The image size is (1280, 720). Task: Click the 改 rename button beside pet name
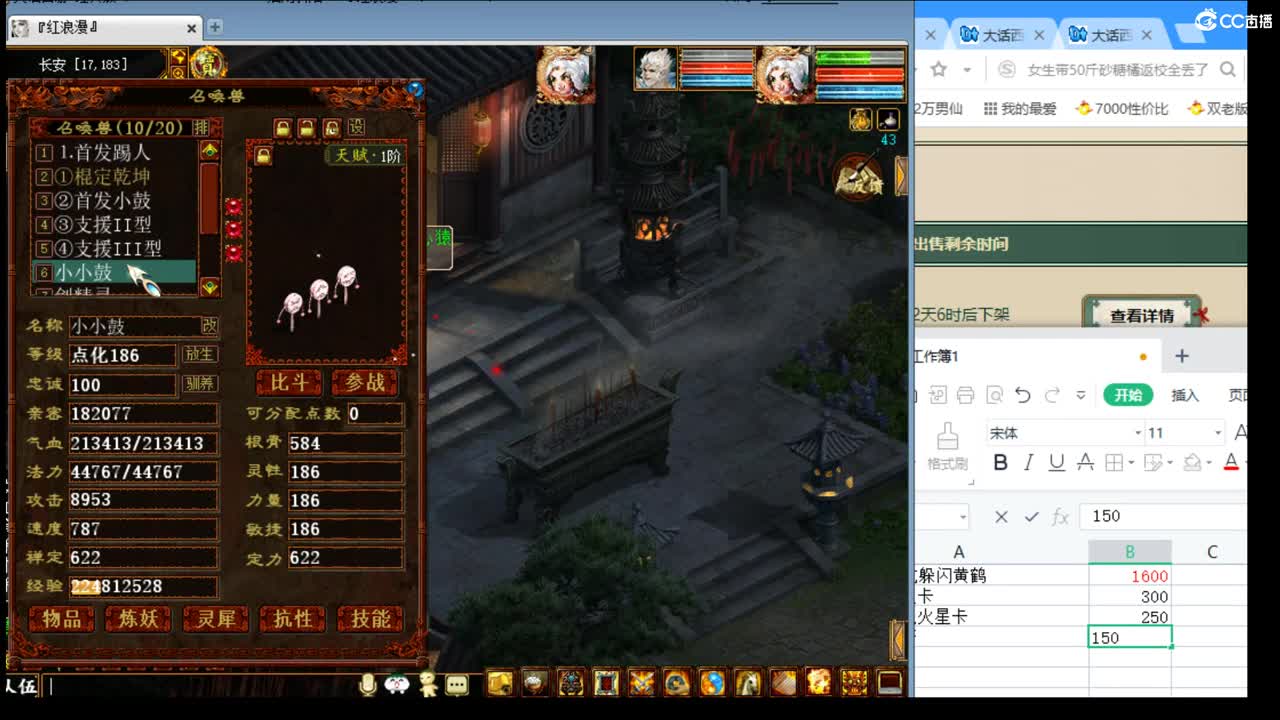[210, 326]
